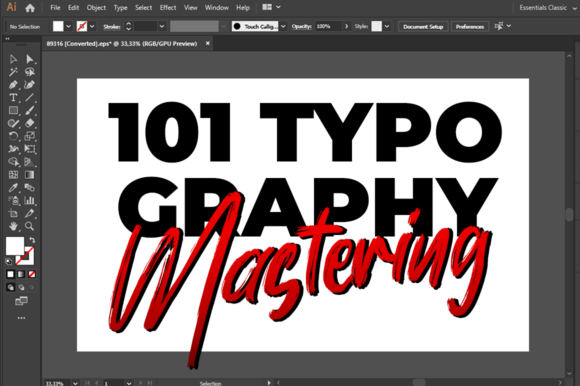The width and height of the screenshot is (580, 386).
Task: Select the Shape Builder tool
Action: 13,162
